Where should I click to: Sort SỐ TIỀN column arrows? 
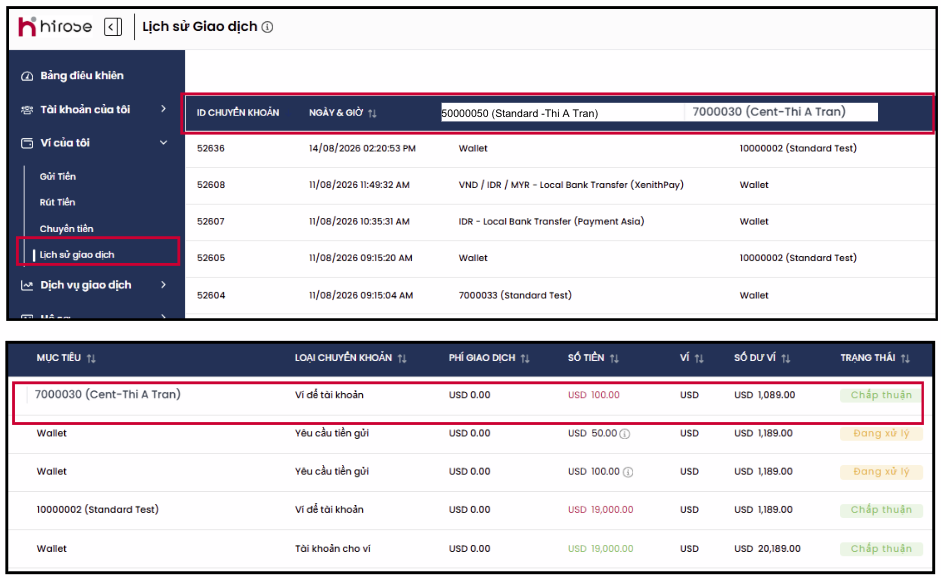[614, 358]
